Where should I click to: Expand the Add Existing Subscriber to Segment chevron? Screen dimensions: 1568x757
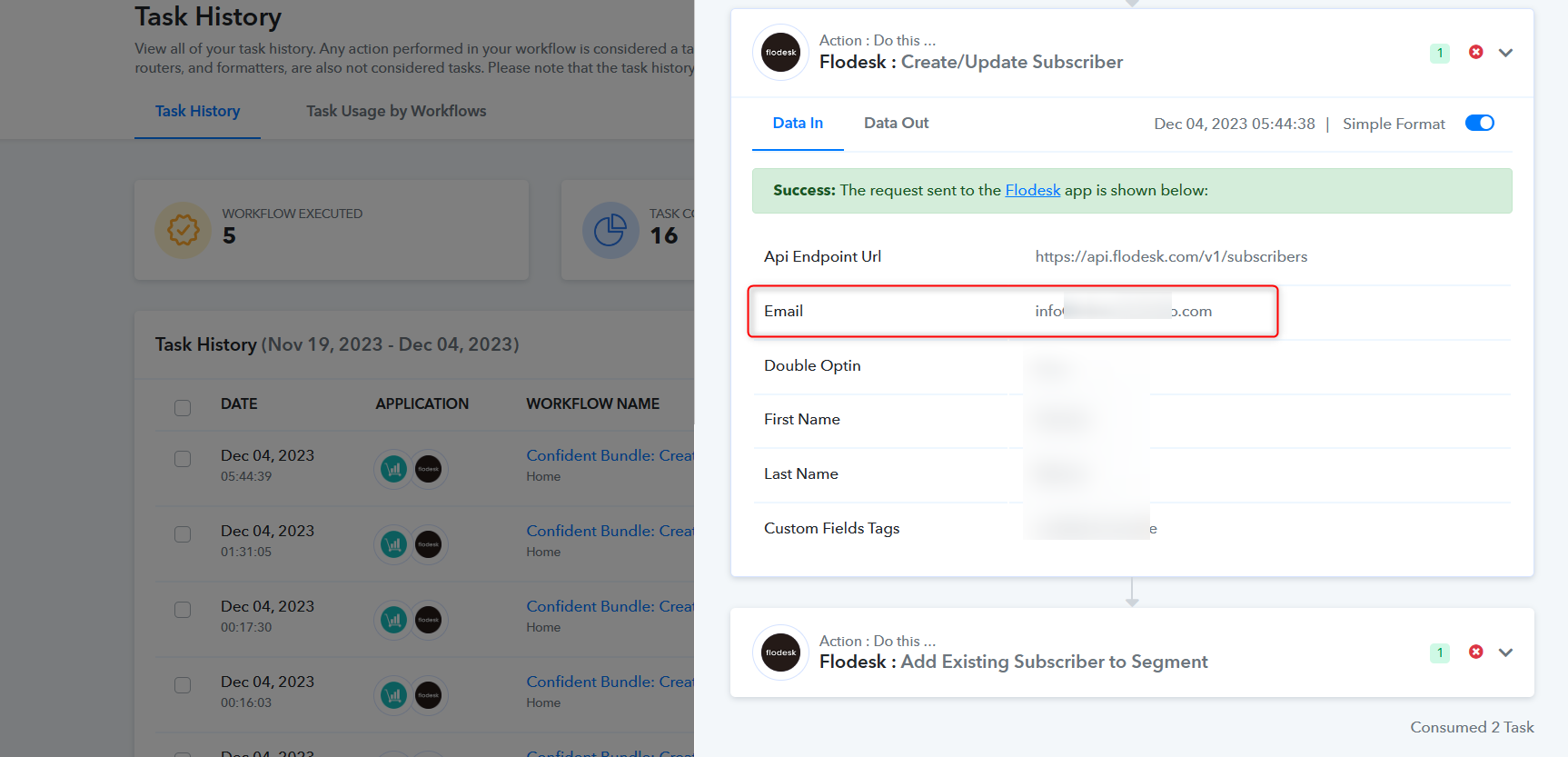[1505, 652]
